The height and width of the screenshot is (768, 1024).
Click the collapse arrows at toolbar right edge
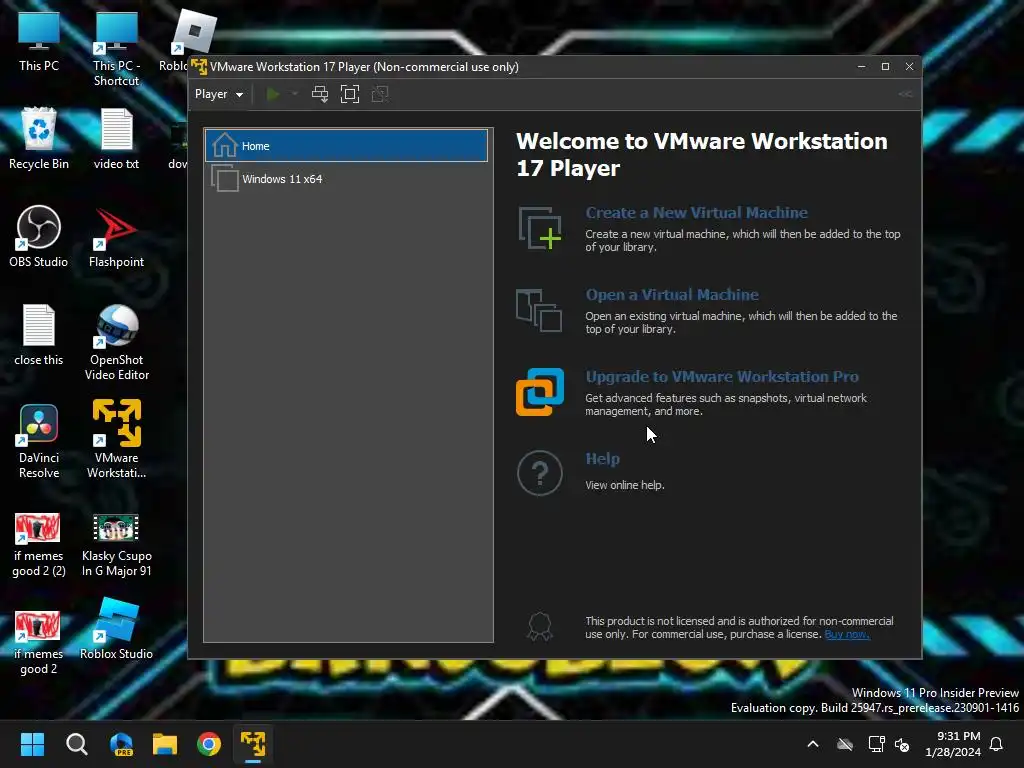[x=905, y=94]
